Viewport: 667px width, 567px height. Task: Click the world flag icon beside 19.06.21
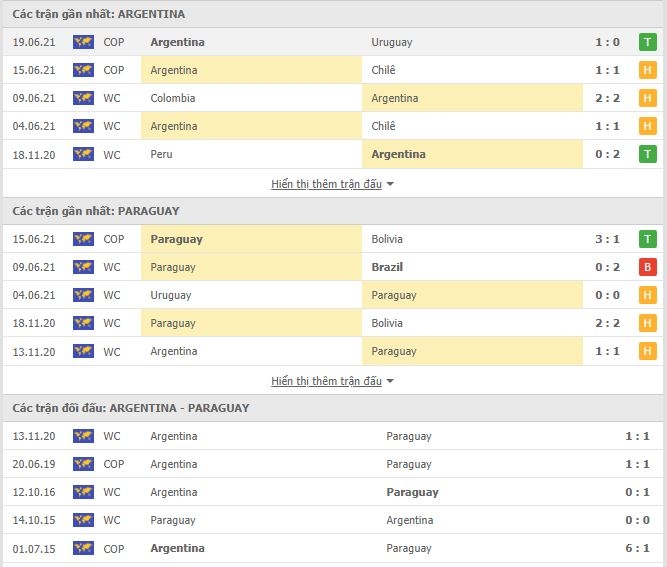[x=83, y=42]
